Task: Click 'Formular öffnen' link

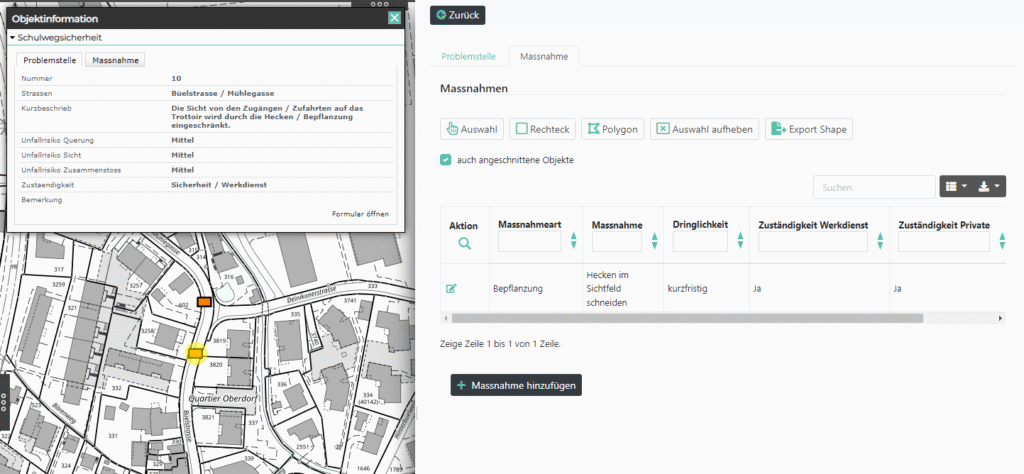Action: (x=362, y=215)
